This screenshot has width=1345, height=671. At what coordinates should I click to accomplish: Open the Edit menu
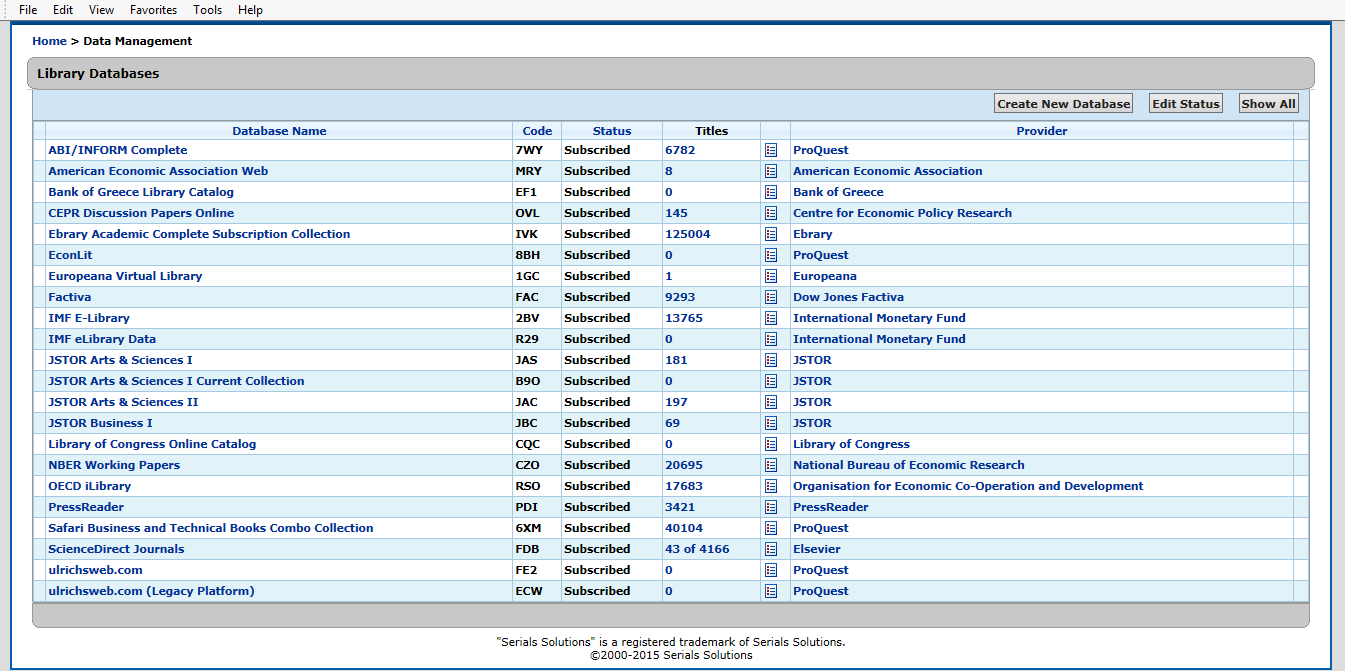tap(63, 10)
